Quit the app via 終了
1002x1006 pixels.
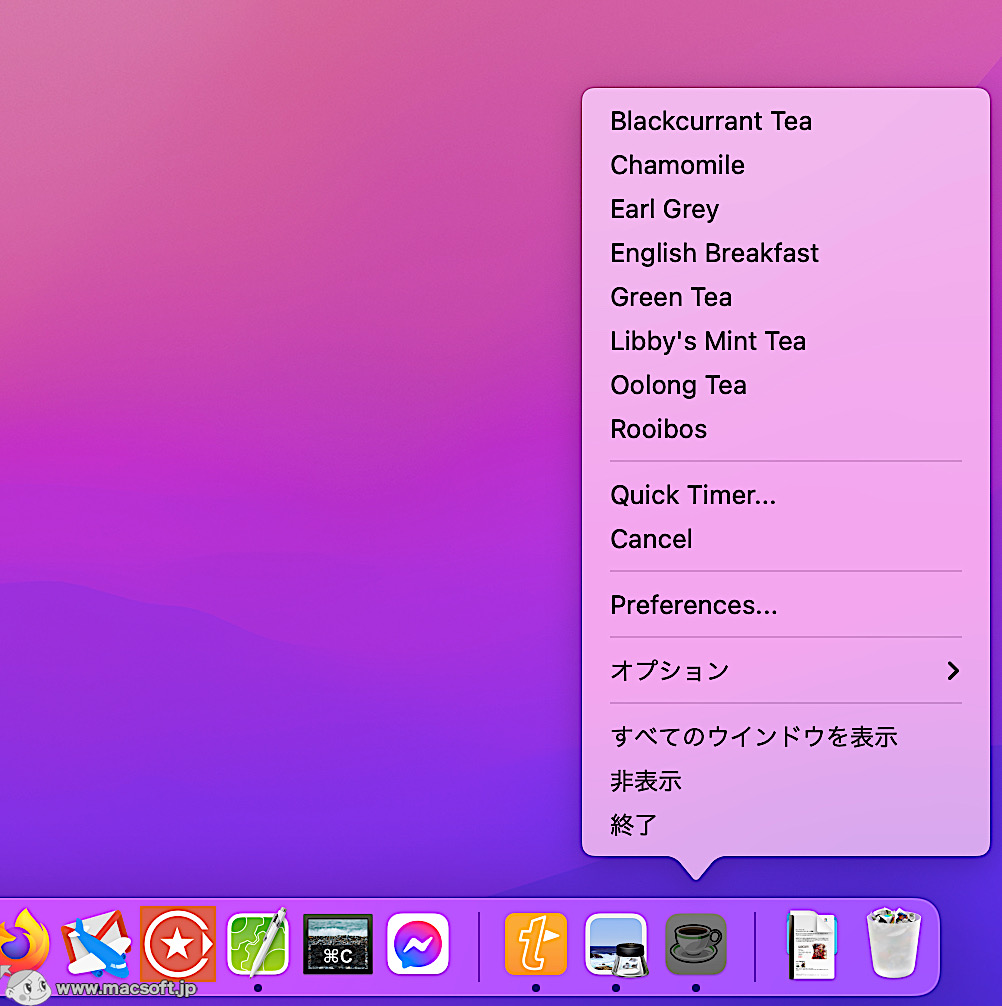point(786,825)
